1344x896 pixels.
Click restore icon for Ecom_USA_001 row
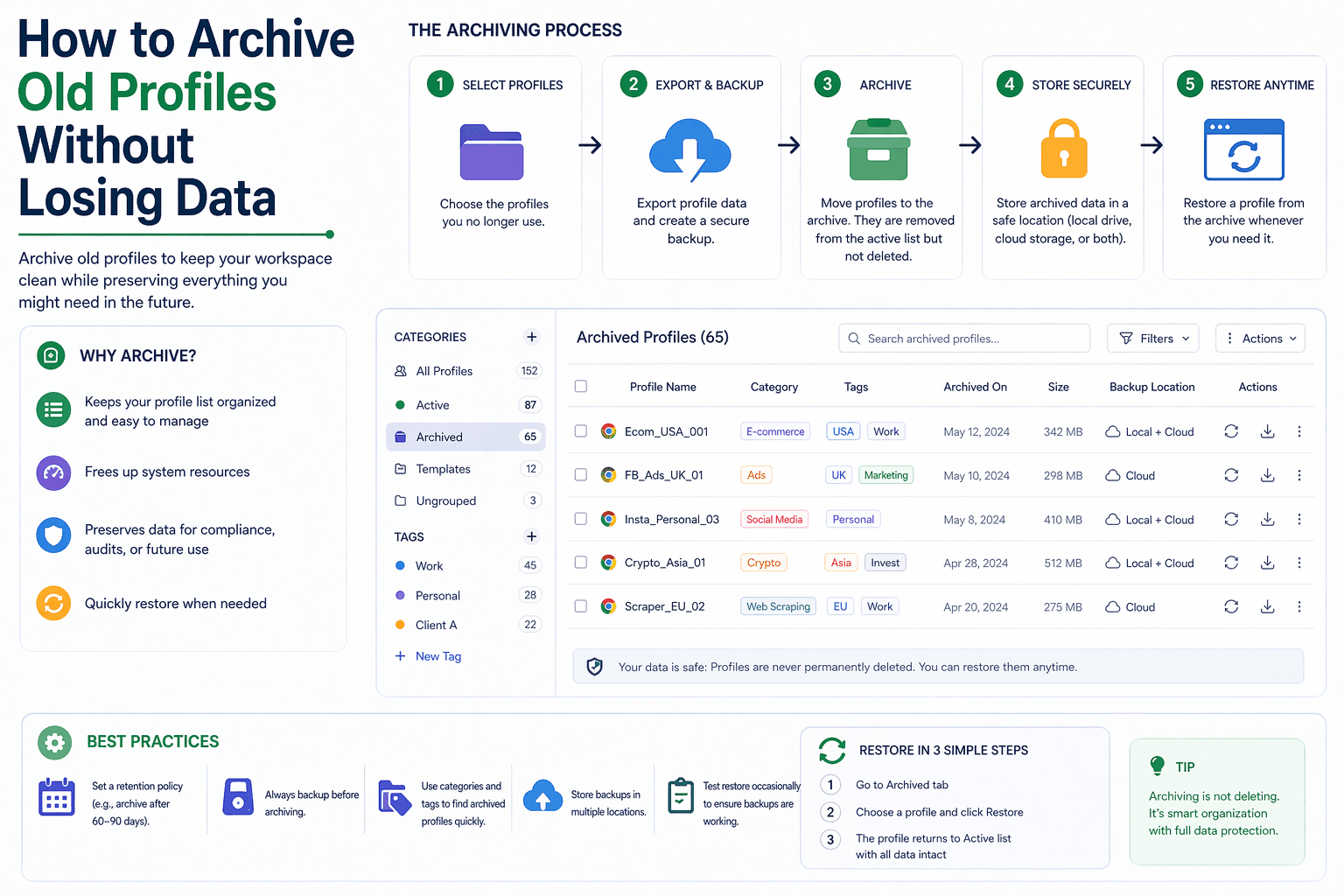[1231, 431]
